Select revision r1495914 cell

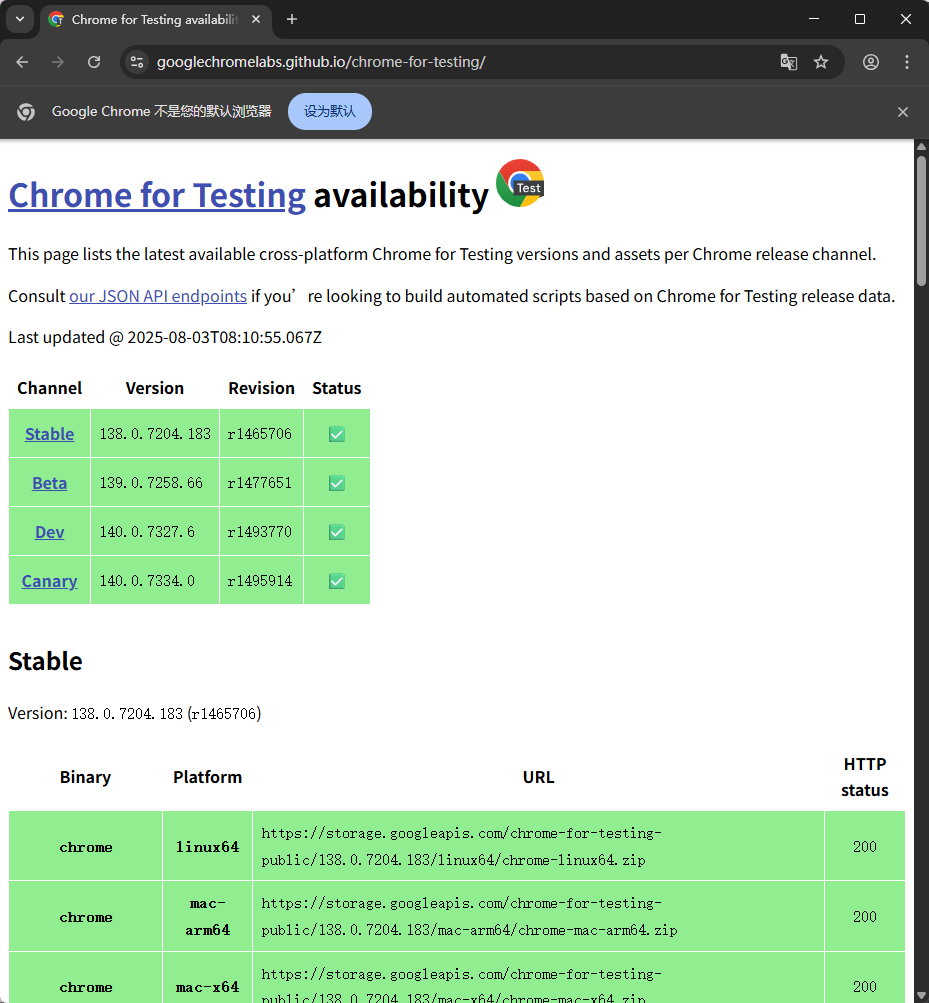coord(261,581)
